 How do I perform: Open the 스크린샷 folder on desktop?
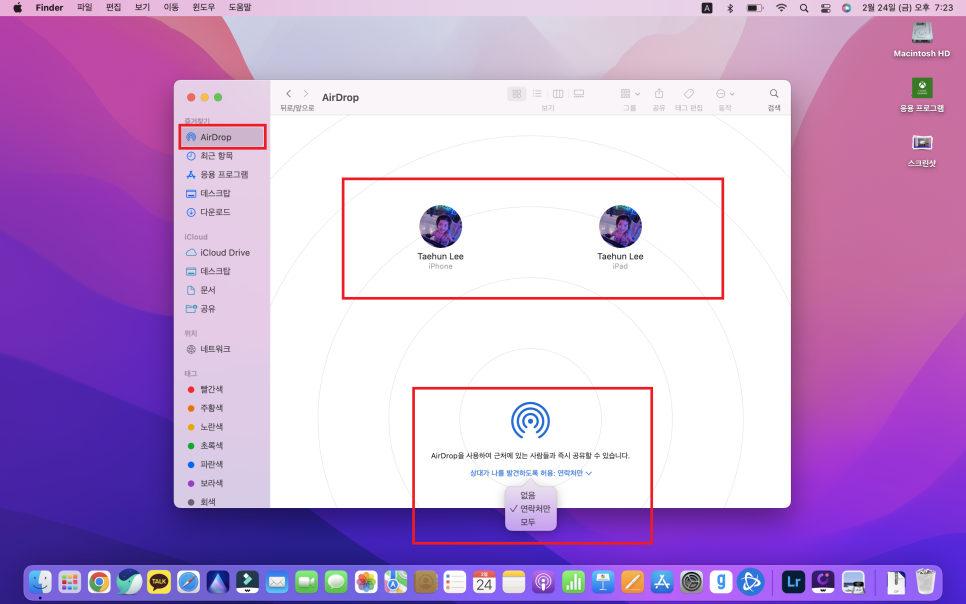922,150
